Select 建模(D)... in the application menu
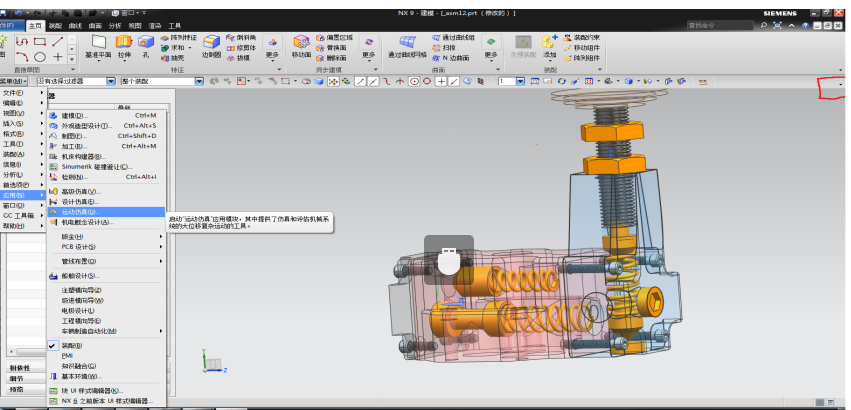Viewport: 851px width, 410px height. click(106, 115)
